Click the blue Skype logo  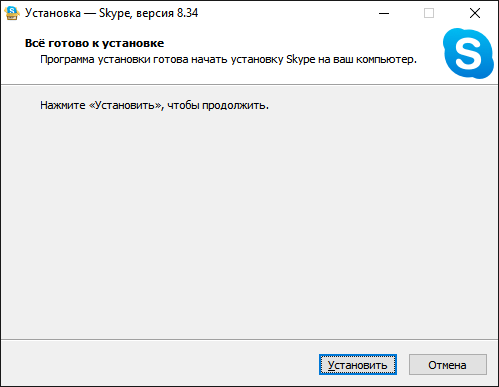click(x=468, y=53)
